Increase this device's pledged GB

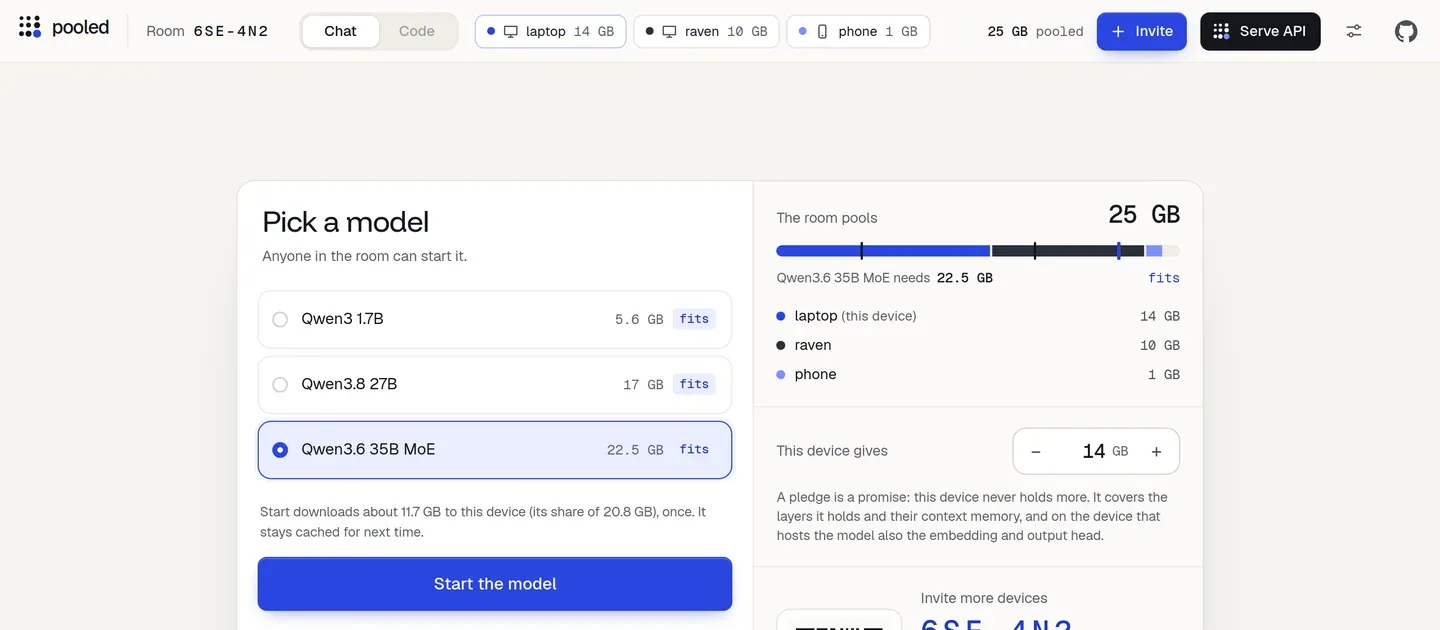tap(1156, 451)
